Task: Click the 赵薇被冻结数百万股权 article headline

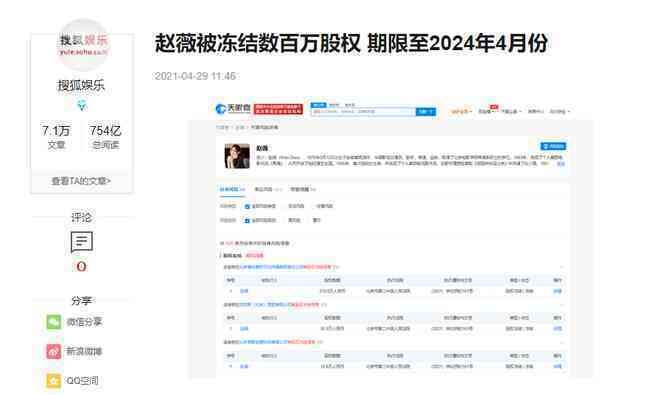Action: click(x=351, y=43)
